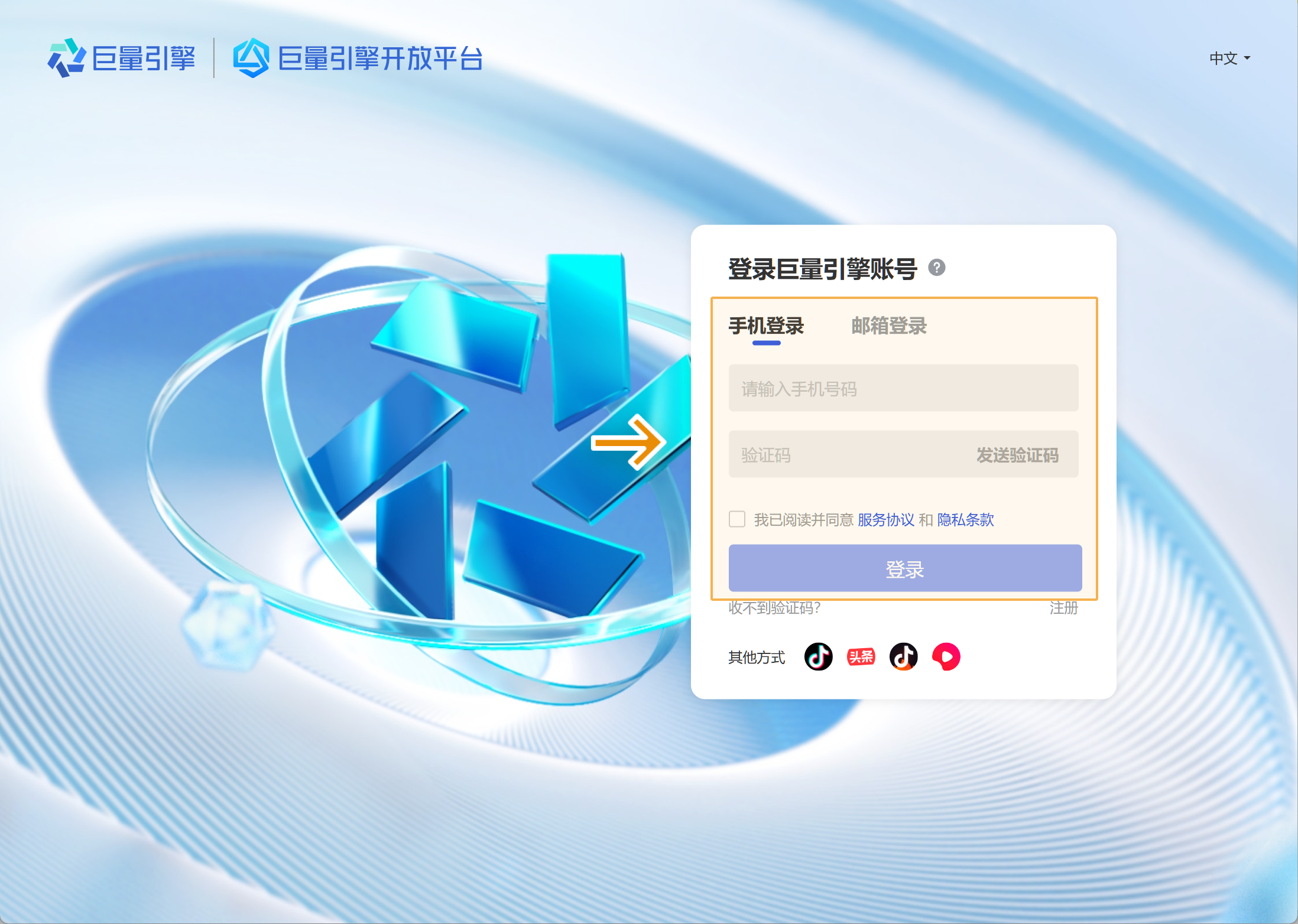Image resolution: width=1298 pixels, height=924 pixels.
Task: Switch to the 邮箱登录 tab
Action: pyautogui.click(x=888, y=326)
